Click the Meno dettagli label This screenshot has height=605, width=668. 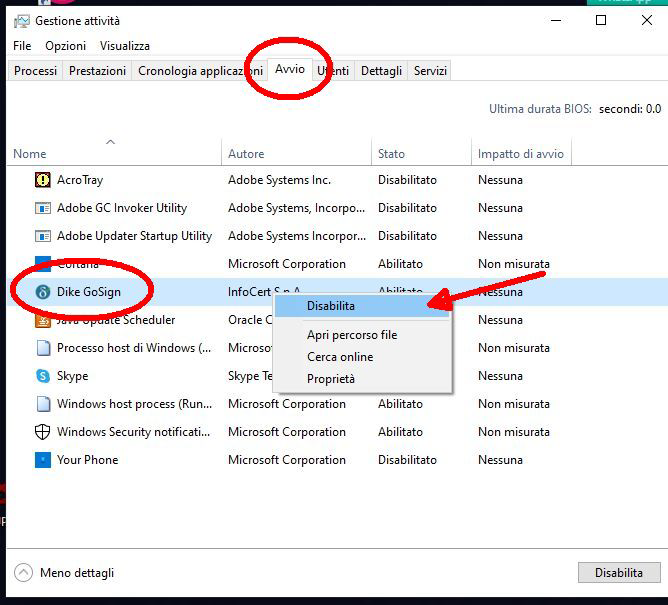point(77,573)
